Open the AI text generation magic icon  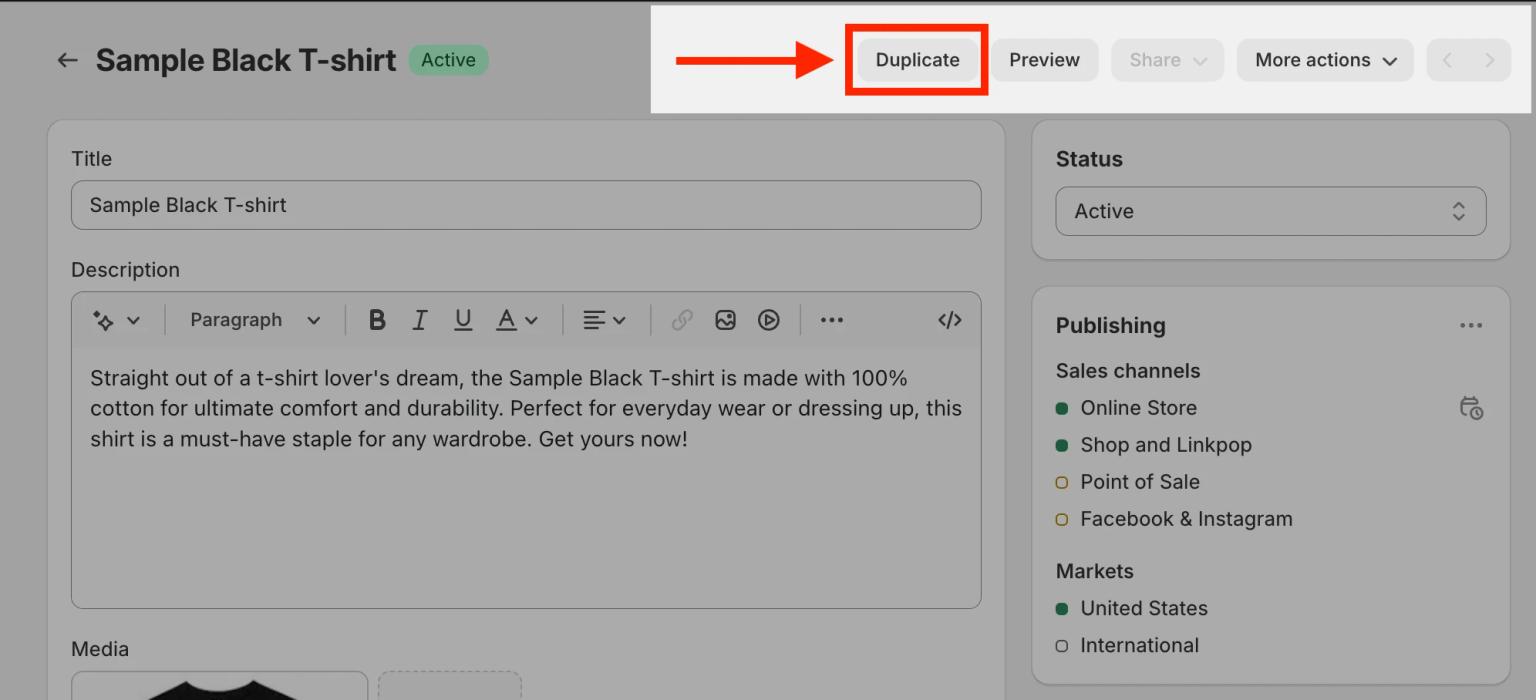tap(116, 320)
